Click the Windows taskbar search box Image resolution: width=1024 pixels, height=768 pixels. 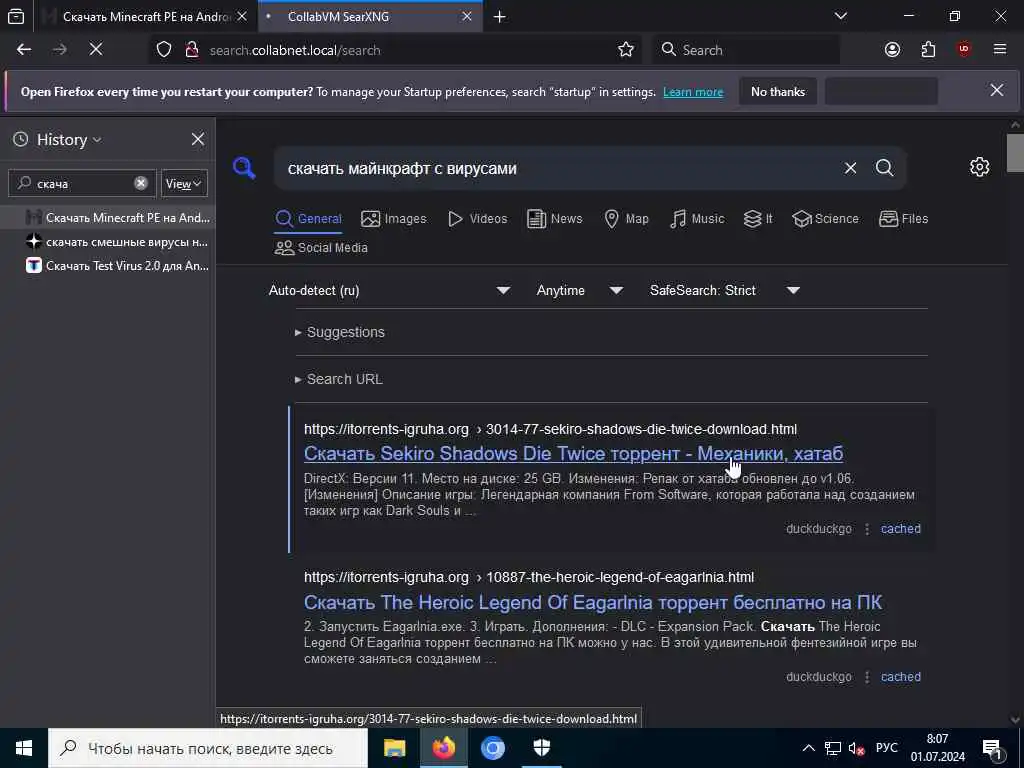[x=208, y=748]
